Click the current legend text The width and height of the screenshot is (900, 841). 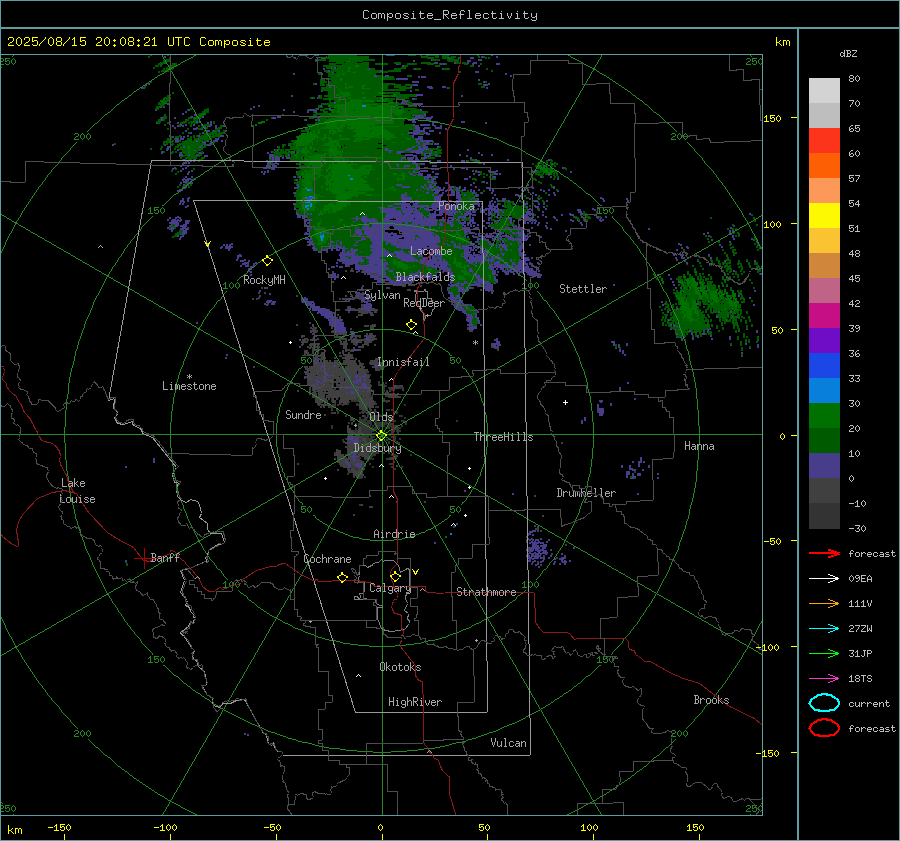tap(869, 704)
